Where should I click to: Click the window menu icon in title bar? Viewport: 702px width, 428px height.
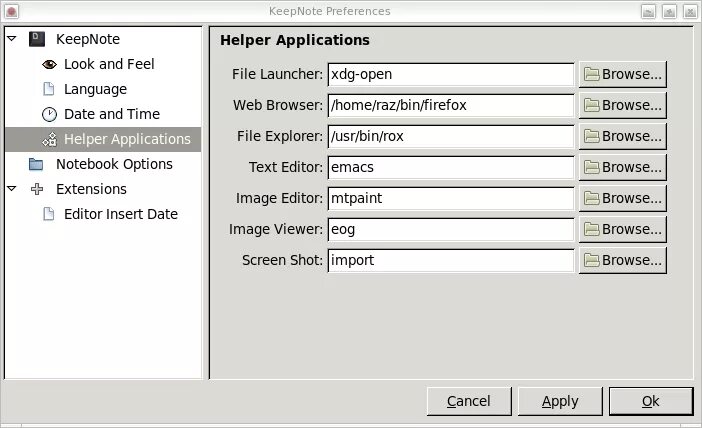pos(12,11)
